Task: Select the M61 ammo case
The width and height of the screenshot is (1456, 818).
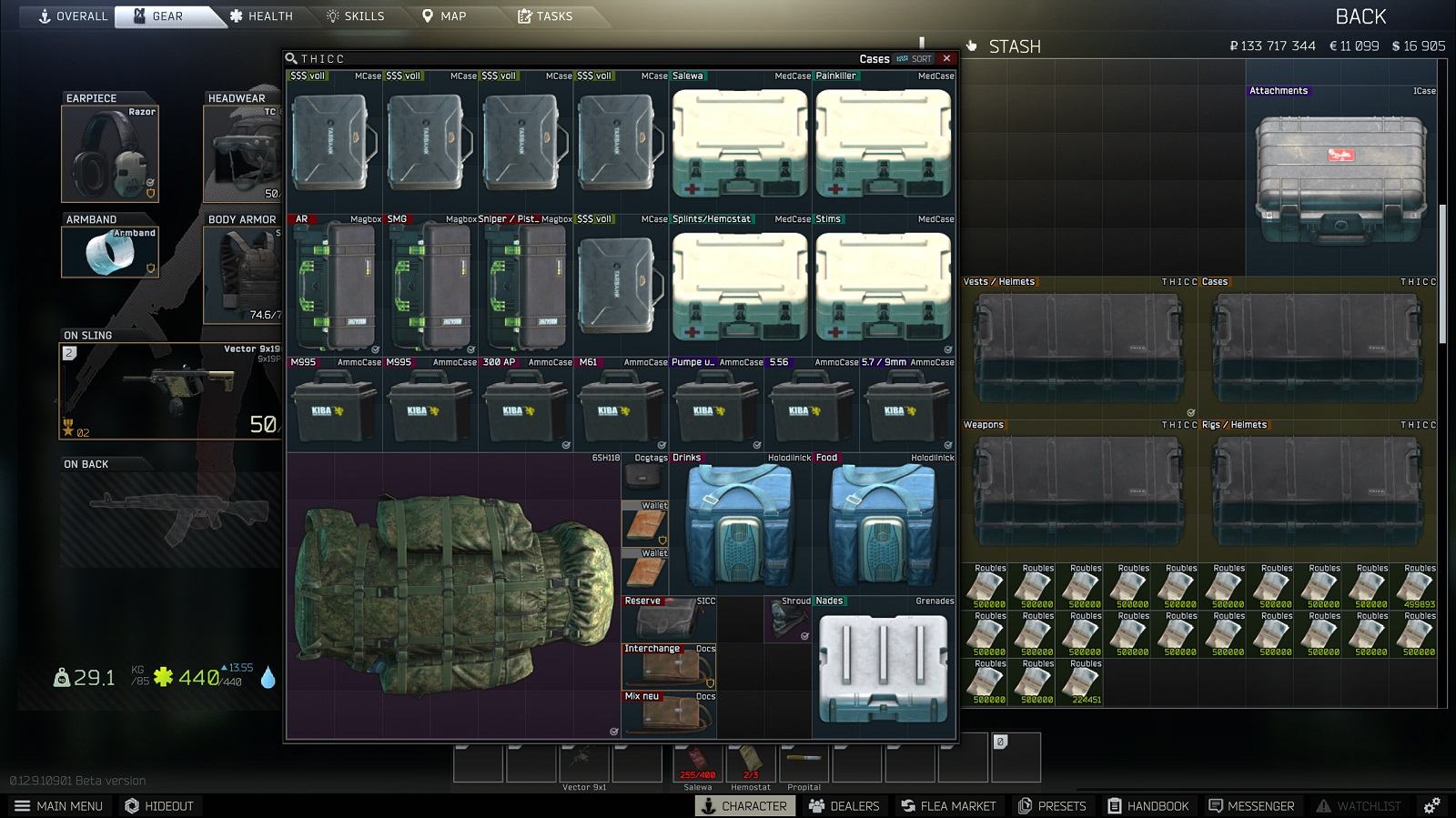Action: pos(622,404)
